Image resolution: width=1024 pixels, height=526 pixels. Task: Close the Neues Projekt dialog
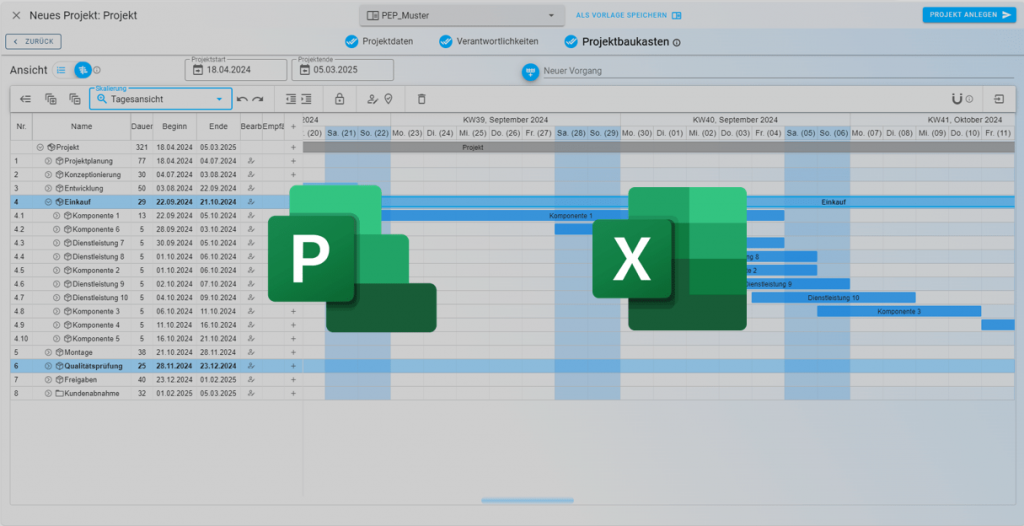pos(16,15)
